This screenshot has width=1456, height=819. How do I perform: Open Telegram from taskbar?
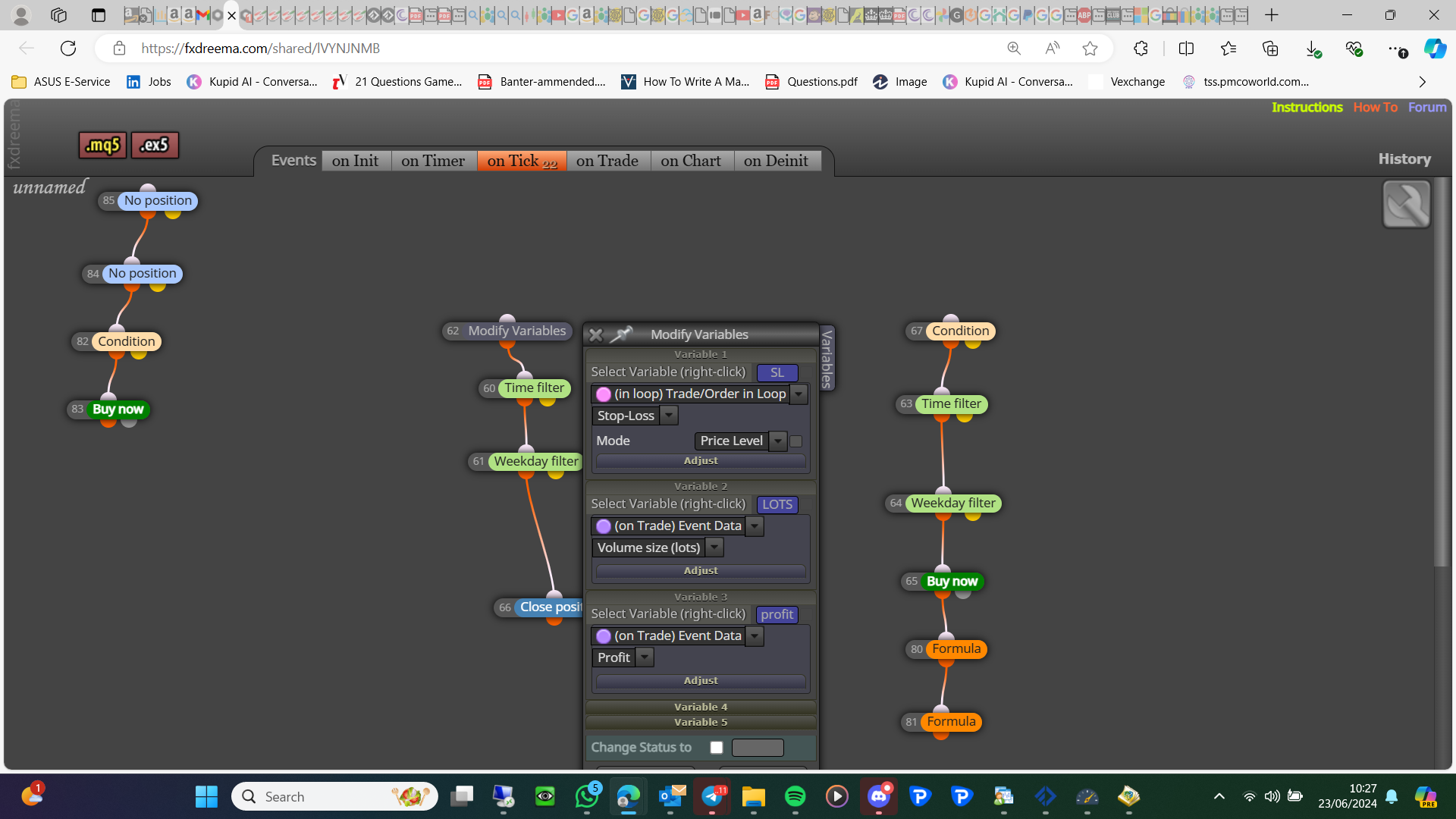click(712, 796)
